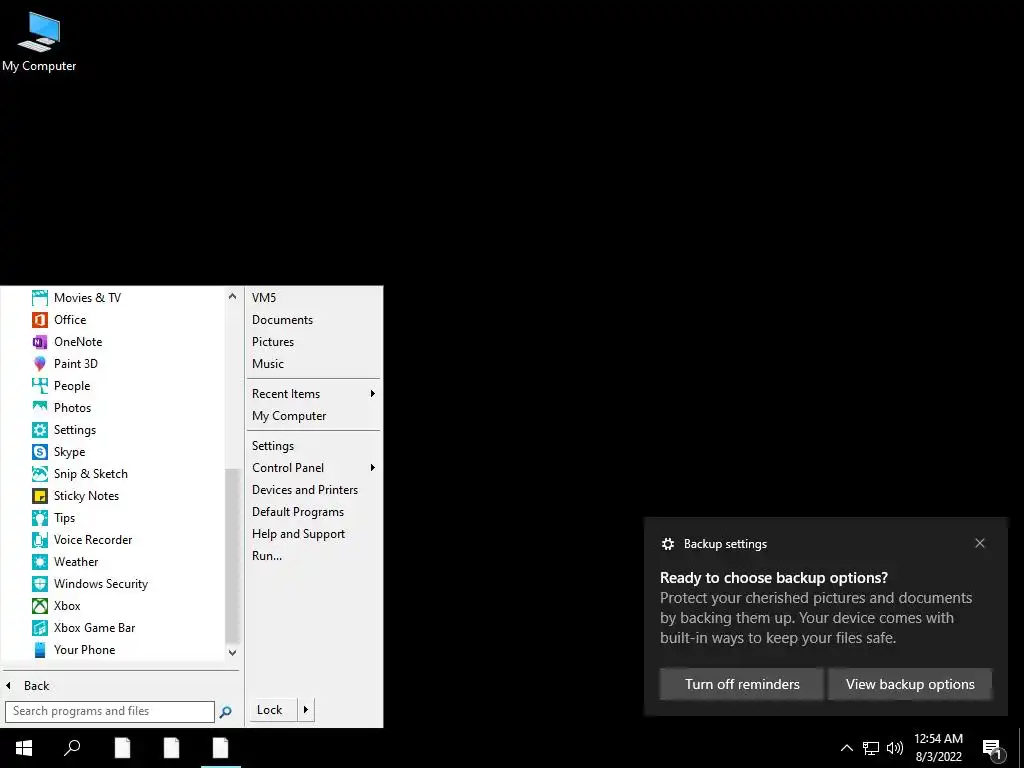Viewport: 1024px width, 768px height.
Task: Expand the Recent Items submenu arrow
Action: tap(373, 394)
